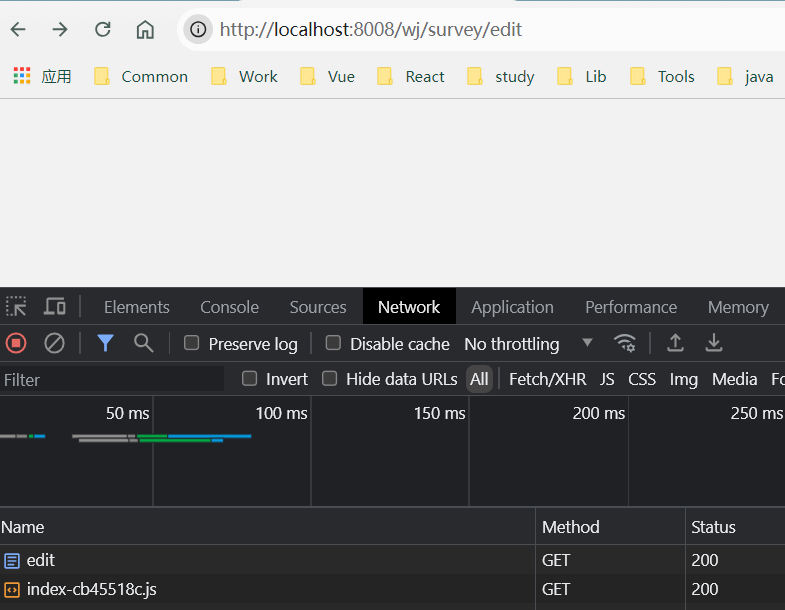Open network conditions wifi icon
Screen dimensions: 785x610
click(x=625, y=343)
